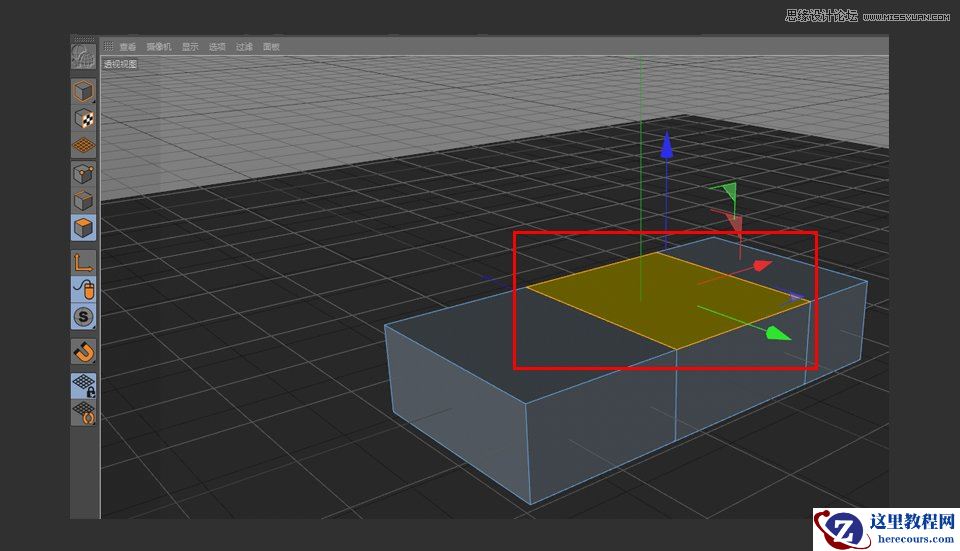Open the 摄像机 camera menu
Viewport: 960px width, 551px height.
click(159, 47)
